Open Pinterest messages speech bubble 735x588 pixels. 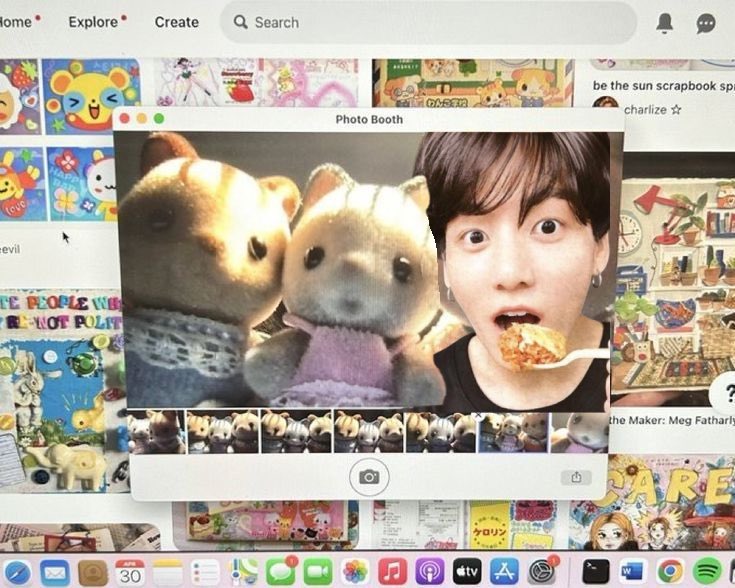point(706,23)
